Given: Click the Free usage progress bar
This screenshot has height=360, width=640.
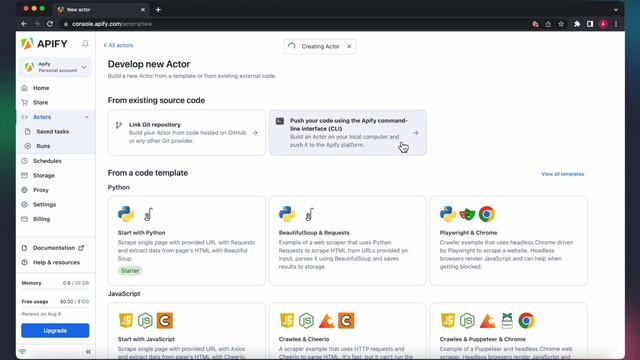Looking at the screenshot, I should [55, 307].
